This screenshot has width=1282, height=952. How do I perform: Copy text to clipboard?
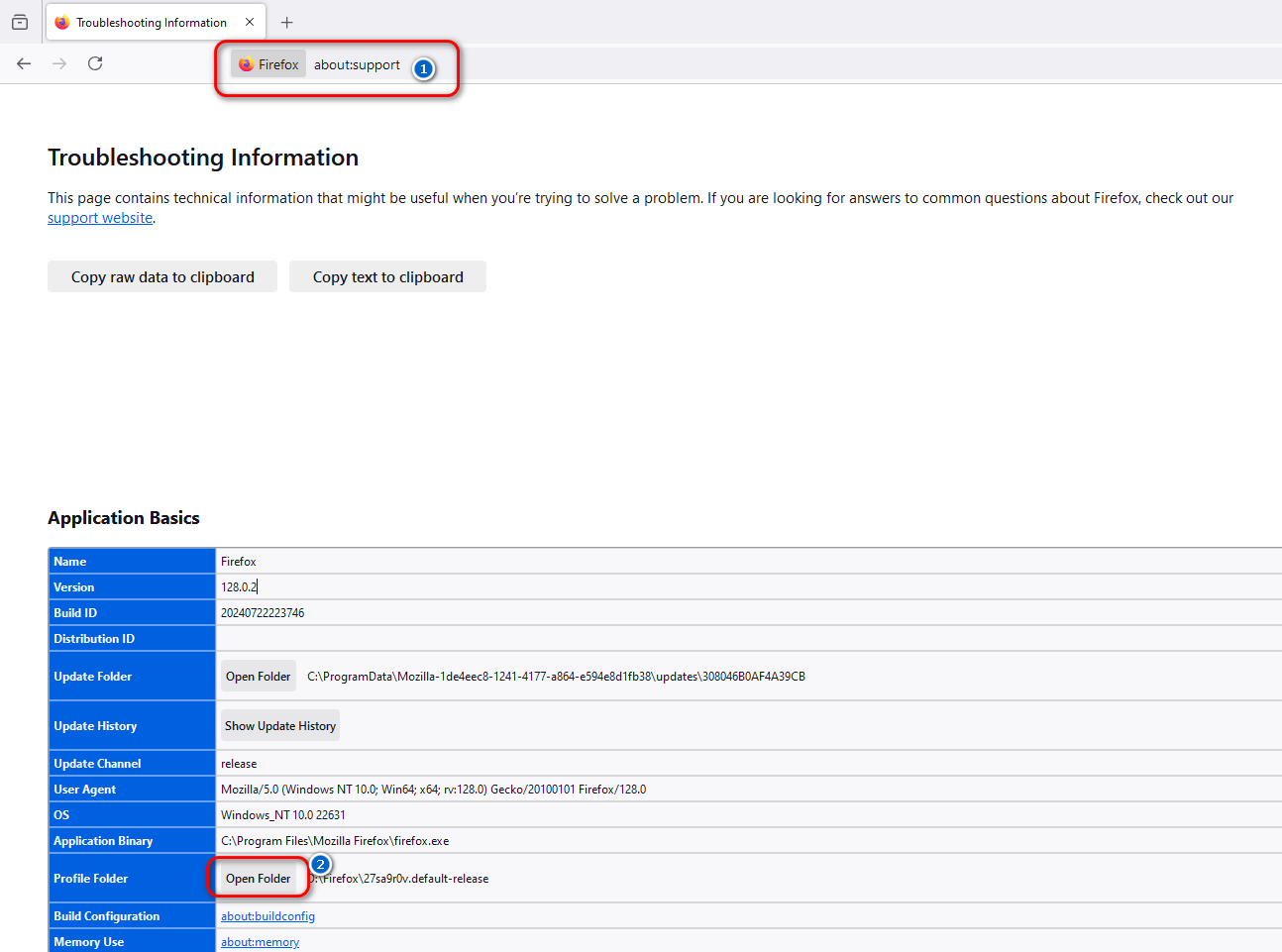[x=387, y=277]
